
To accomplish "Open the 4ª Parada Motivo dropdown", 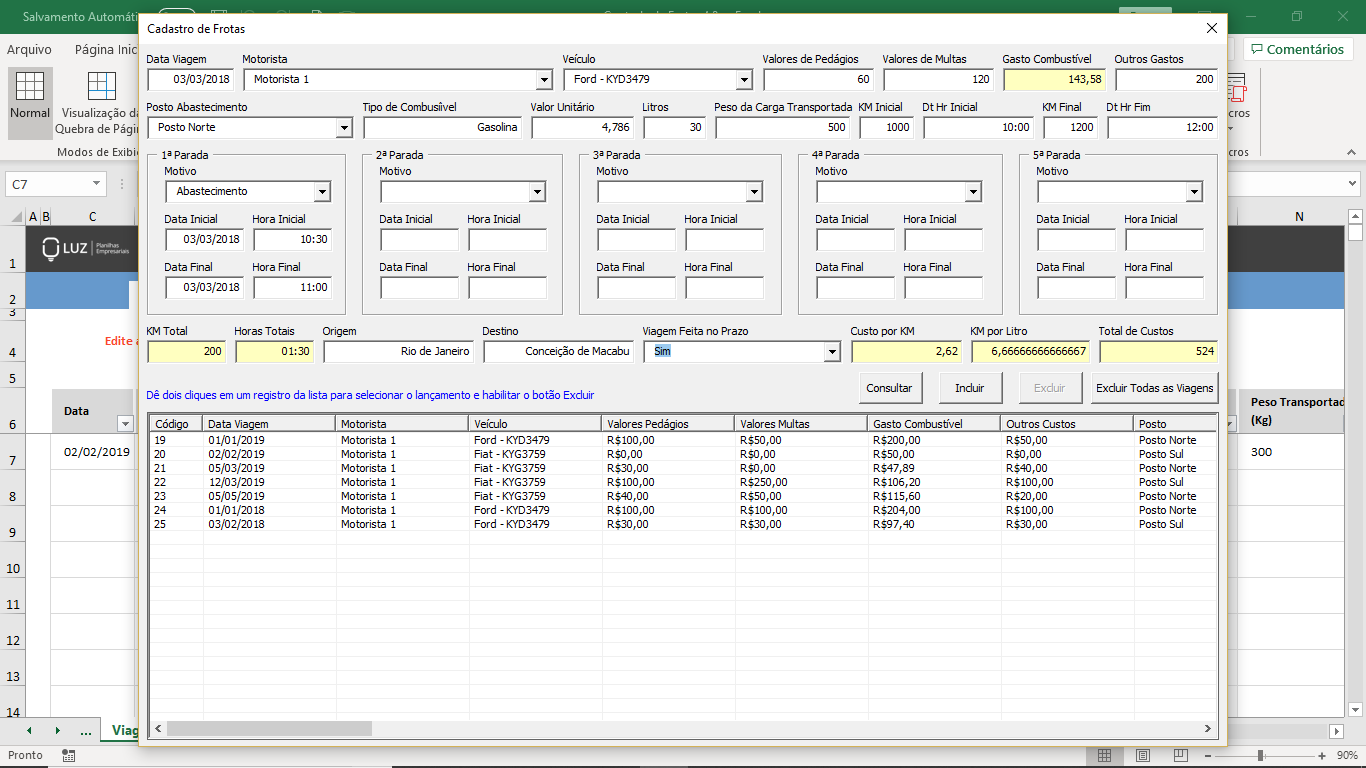I will pyautogui.click(x=973, y=191).
